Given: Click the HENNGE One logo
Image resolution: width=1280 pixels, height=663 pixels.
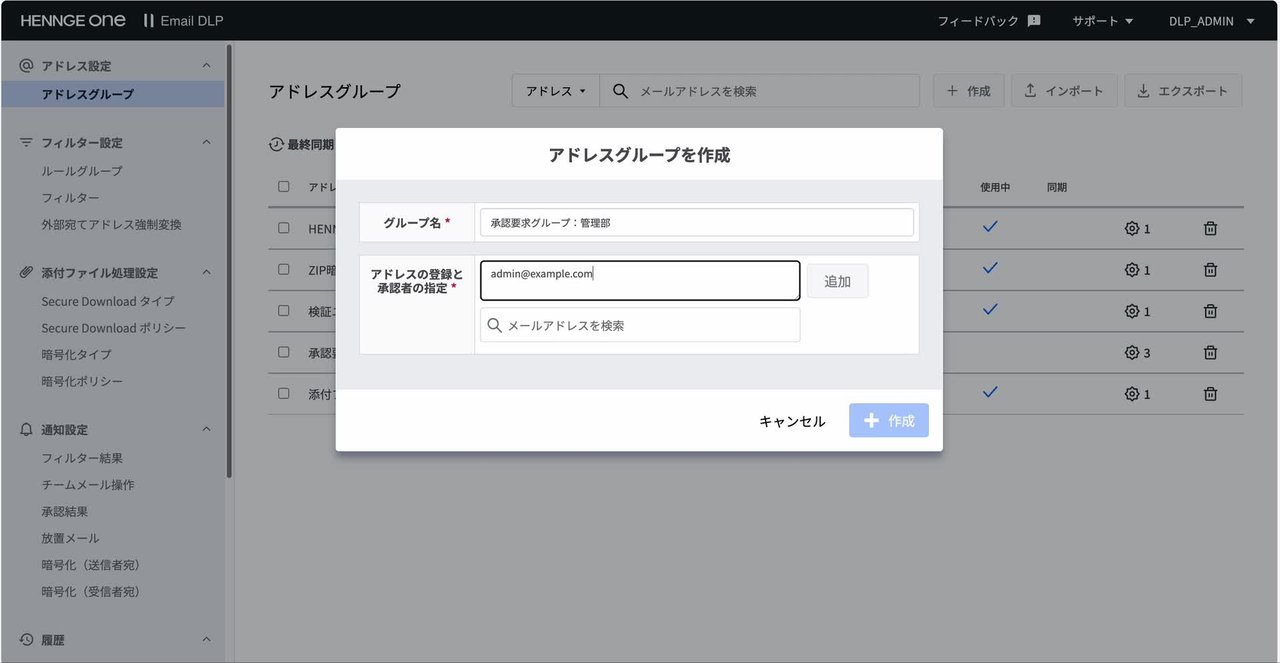Looking at the screenshot, I should [x=73, y=20].
